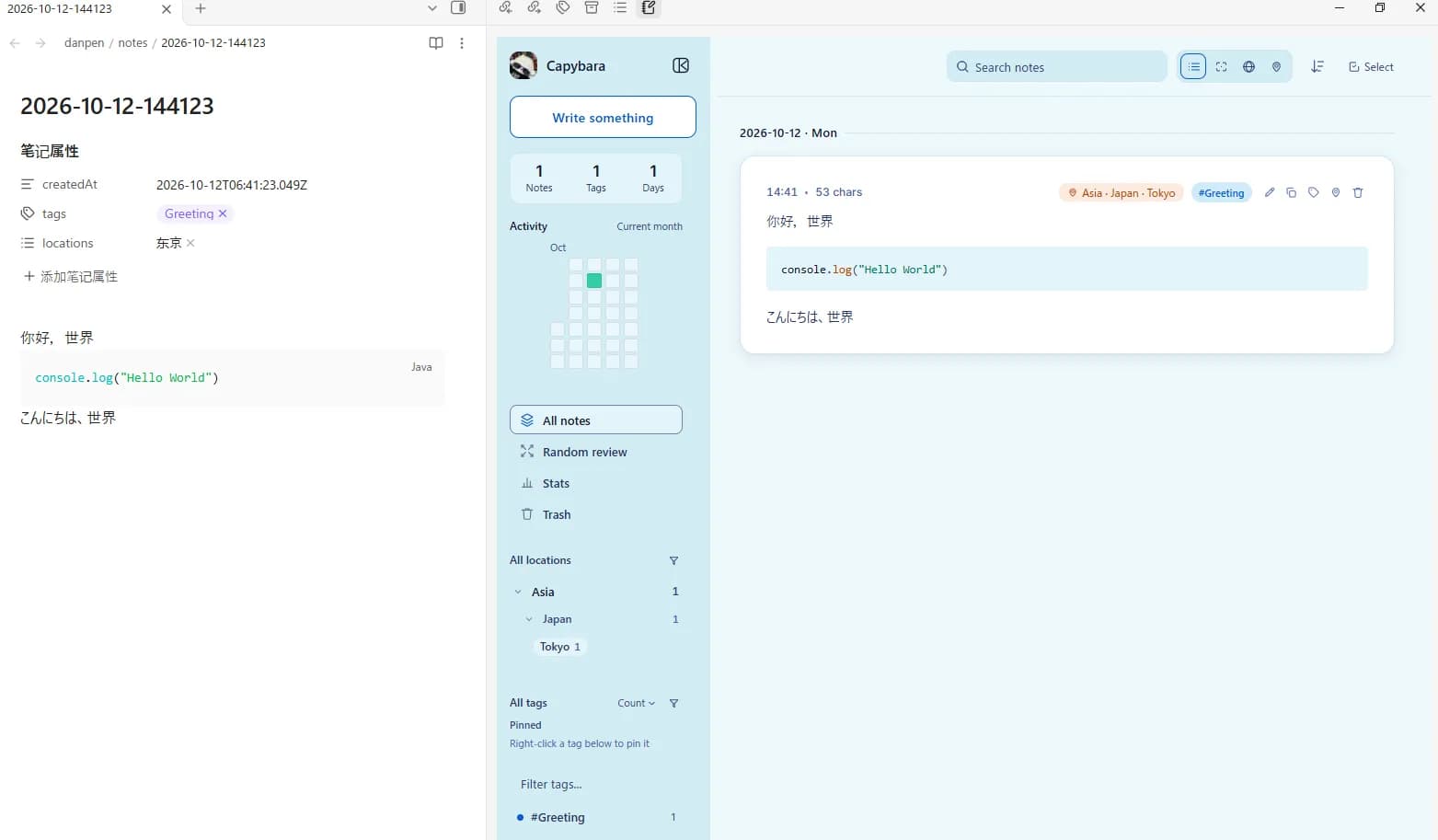Click the Write something button
The image size is (1438, 840).
pos(603,117)
